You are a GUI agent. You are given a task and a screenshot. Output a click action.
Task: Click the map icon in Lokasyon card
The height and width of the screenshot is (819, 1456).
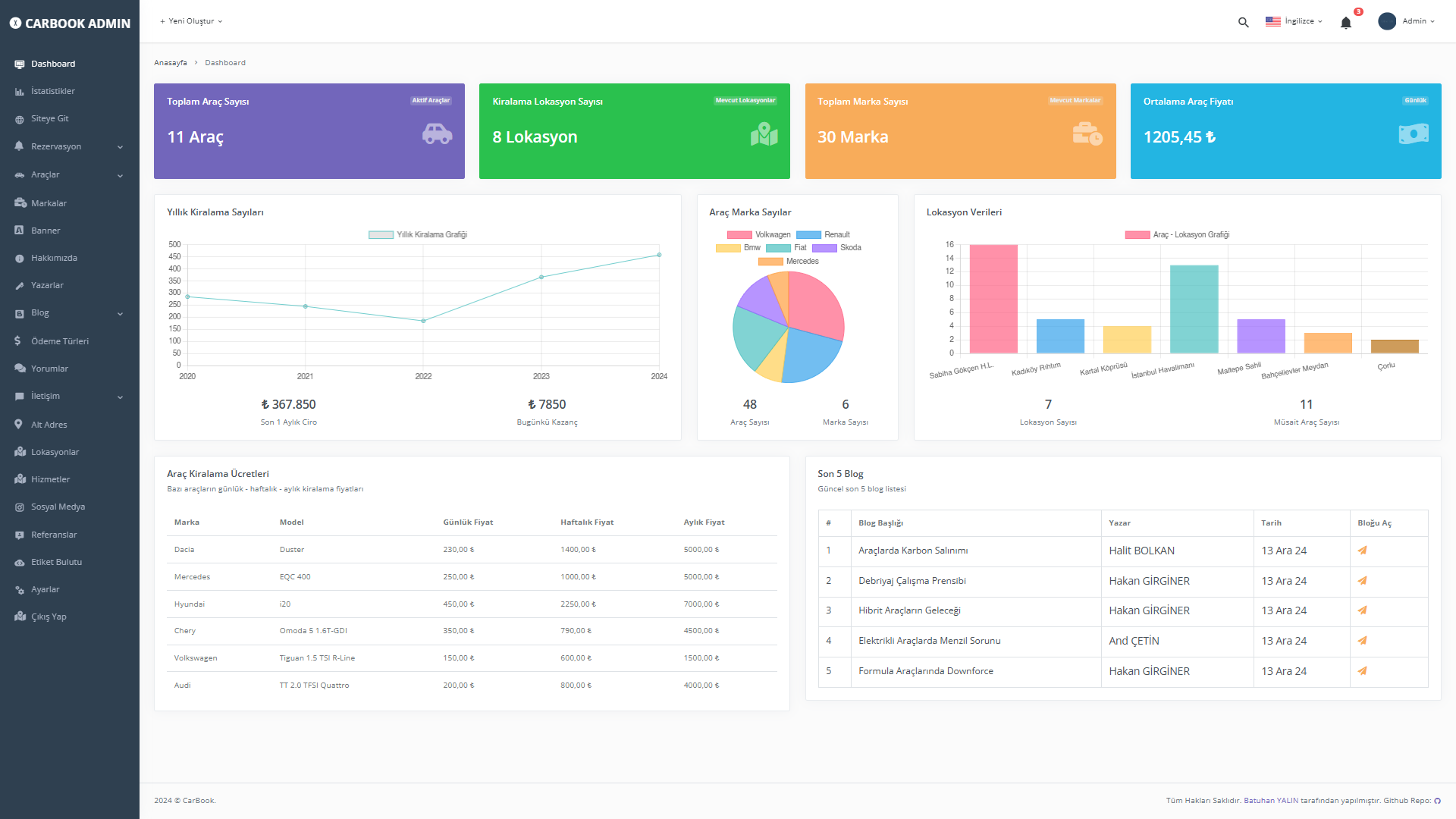pyautogui.click(x=764, y=134)
